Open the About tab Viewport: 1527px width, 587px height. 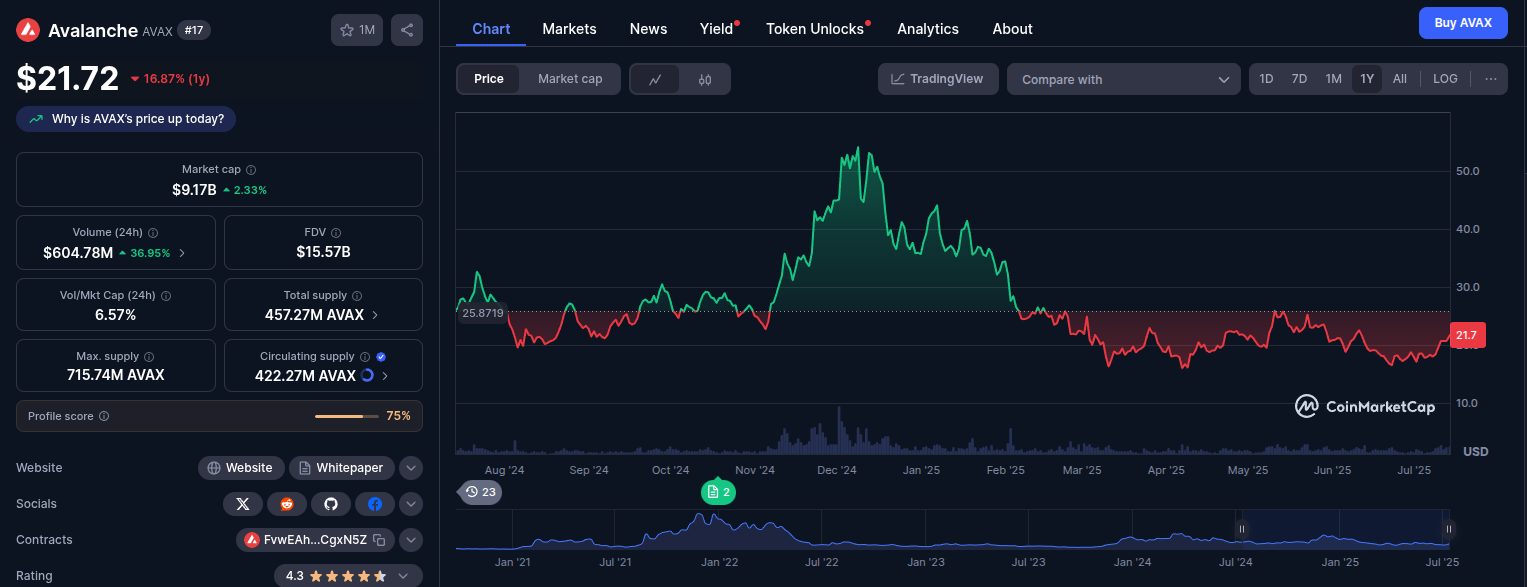[1012, 29]
